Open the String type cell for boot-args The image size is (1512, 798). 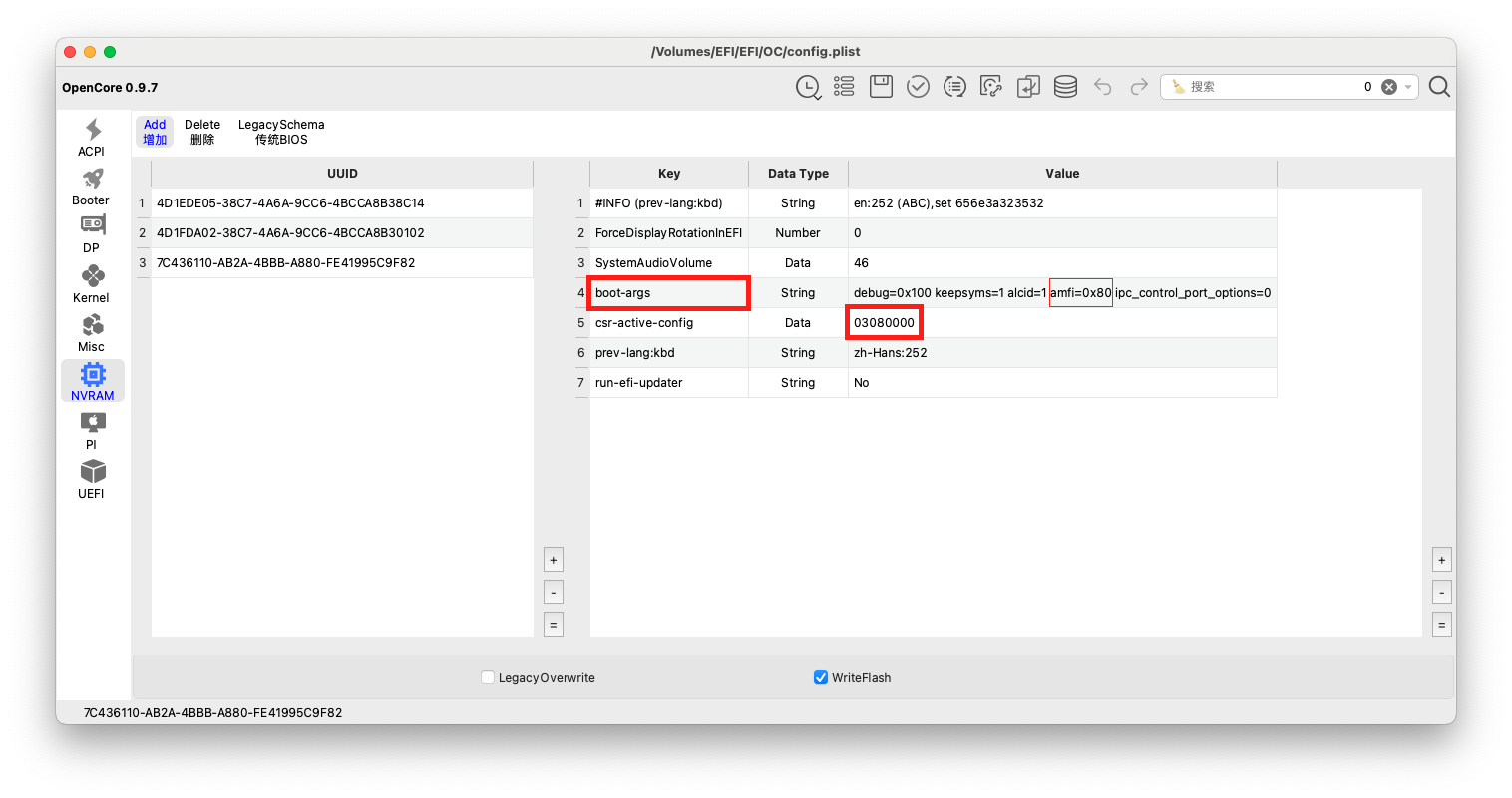pyautogui.click(x=798, y=293)
